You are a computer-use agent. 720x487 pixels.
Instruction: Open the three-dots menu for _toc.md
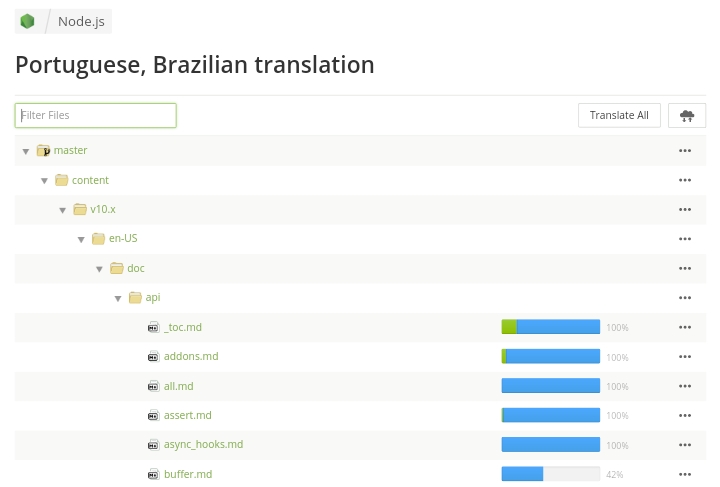(x=685, y=327)
